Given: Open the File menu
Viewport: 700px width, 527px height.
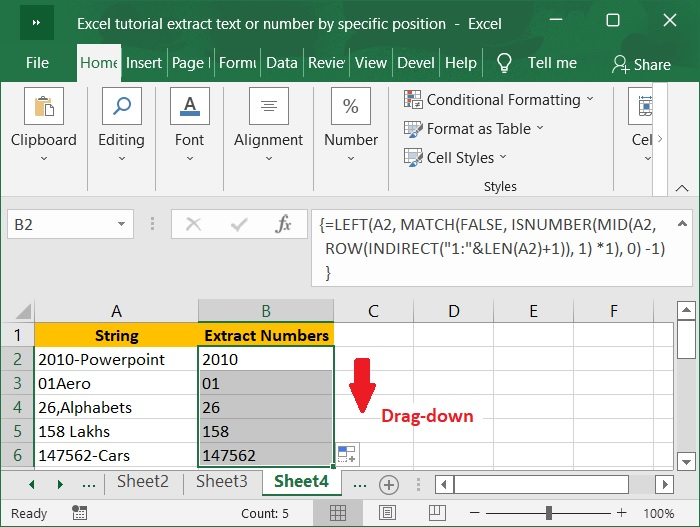Looking at the screenshot, I should pyautogui.click(x=37, y=63).
